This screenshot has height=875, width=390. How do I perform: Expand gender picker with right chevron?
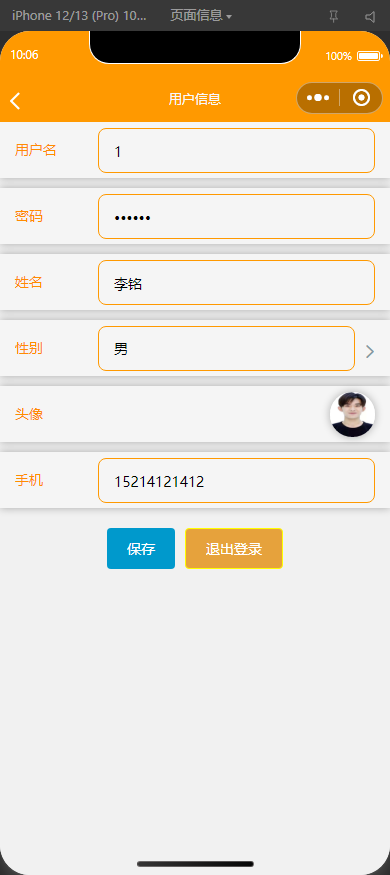(x=369, y=351)
